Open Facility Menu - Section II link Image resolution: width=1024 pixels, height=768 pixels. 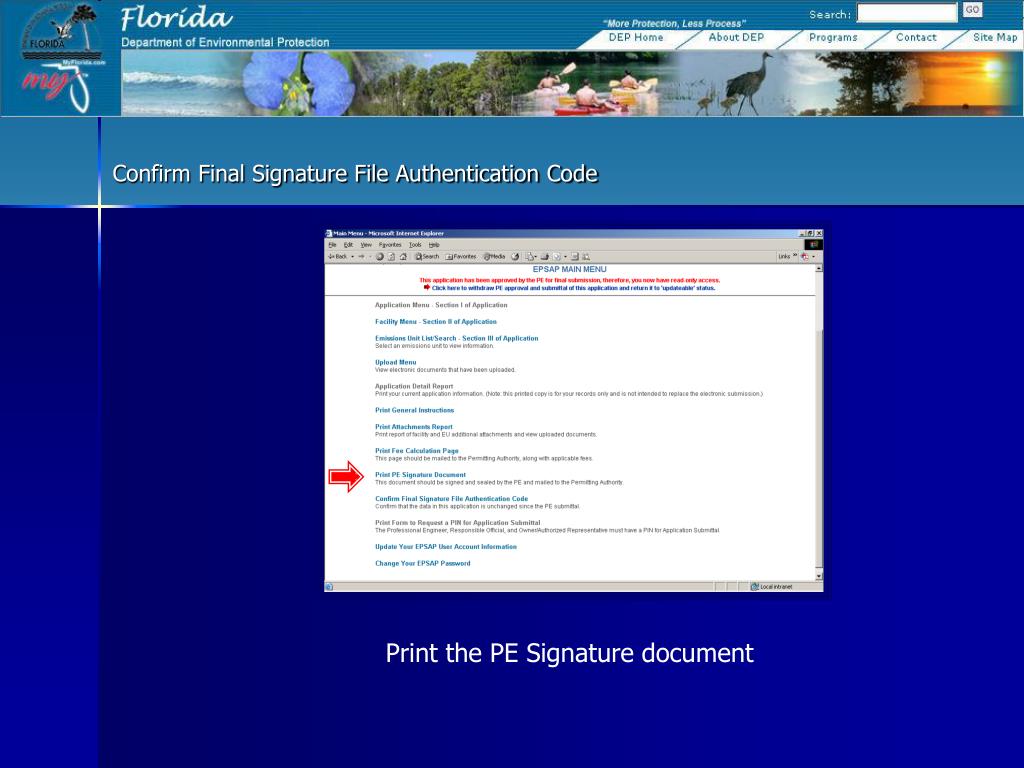[436, 321]
